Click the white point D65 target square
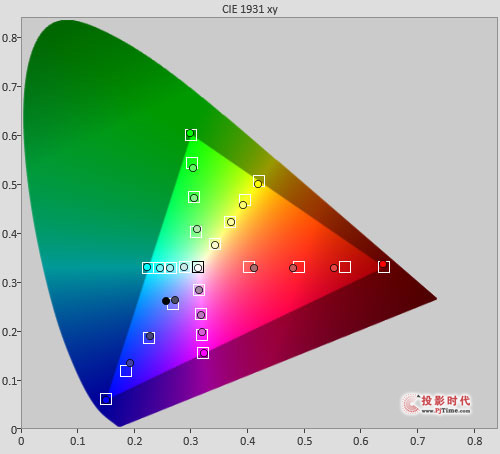500x454 pixels. [x=198, y=267]
